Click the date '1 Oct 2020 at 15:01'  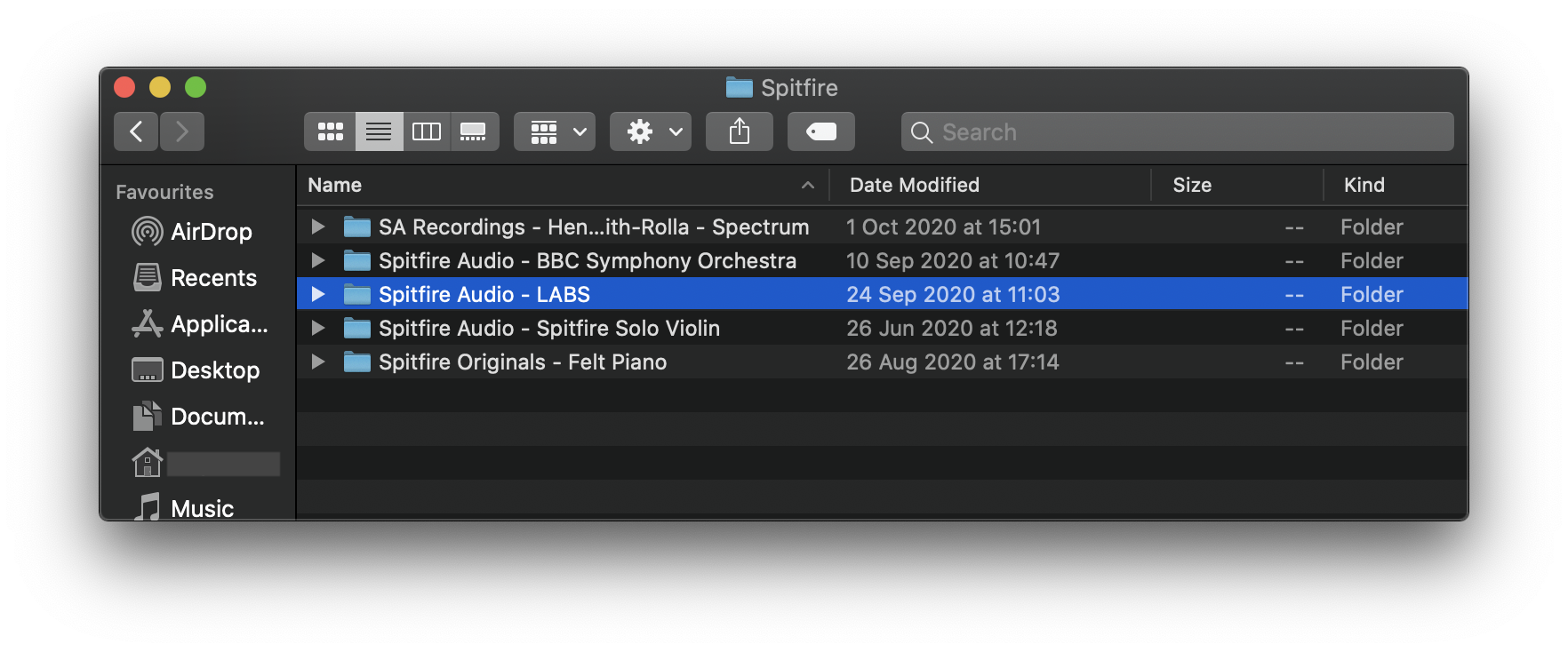[x=943, y=227]
